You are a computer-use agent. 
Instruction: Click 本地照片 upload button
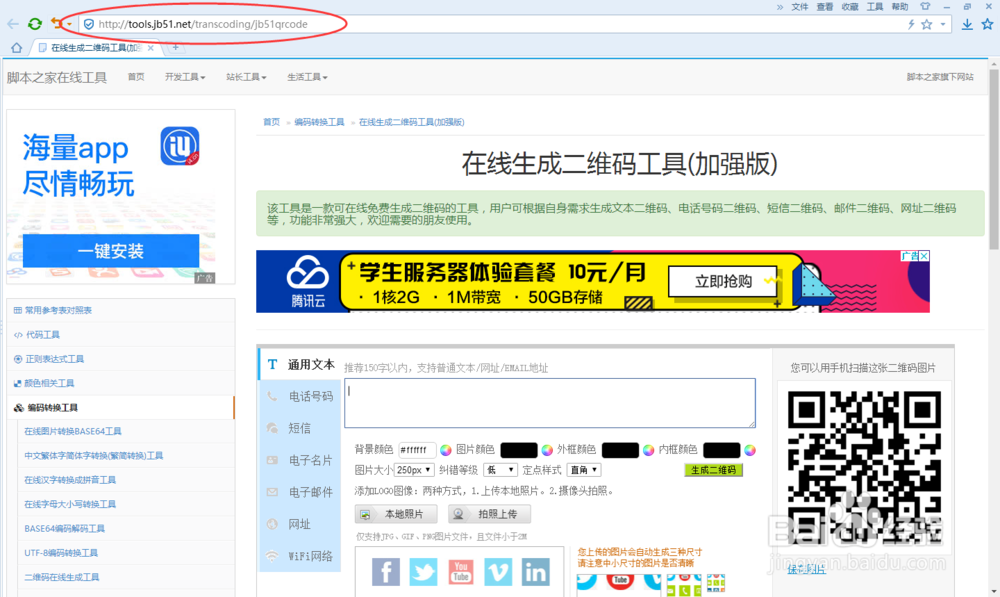point(396,514)
